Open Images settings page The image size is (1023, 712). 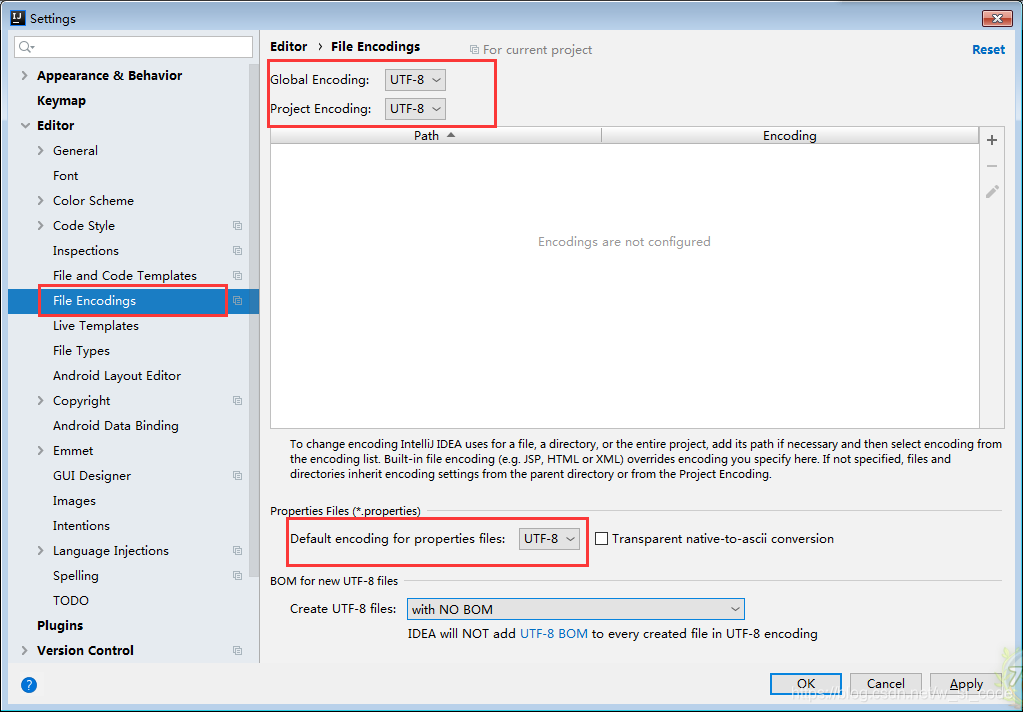[74, 501]
